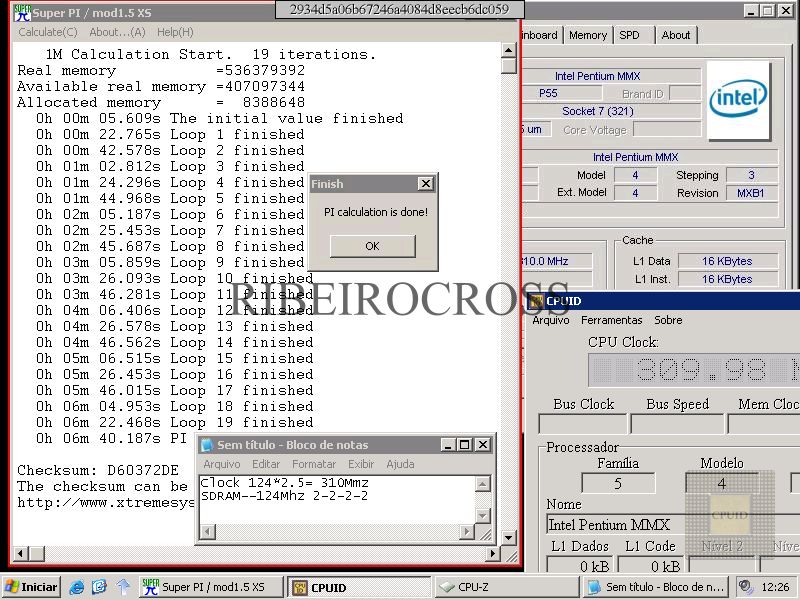Minimize the Bloco de notas window
This screenshot has width=800, height=600.
(x=448, y=445)
